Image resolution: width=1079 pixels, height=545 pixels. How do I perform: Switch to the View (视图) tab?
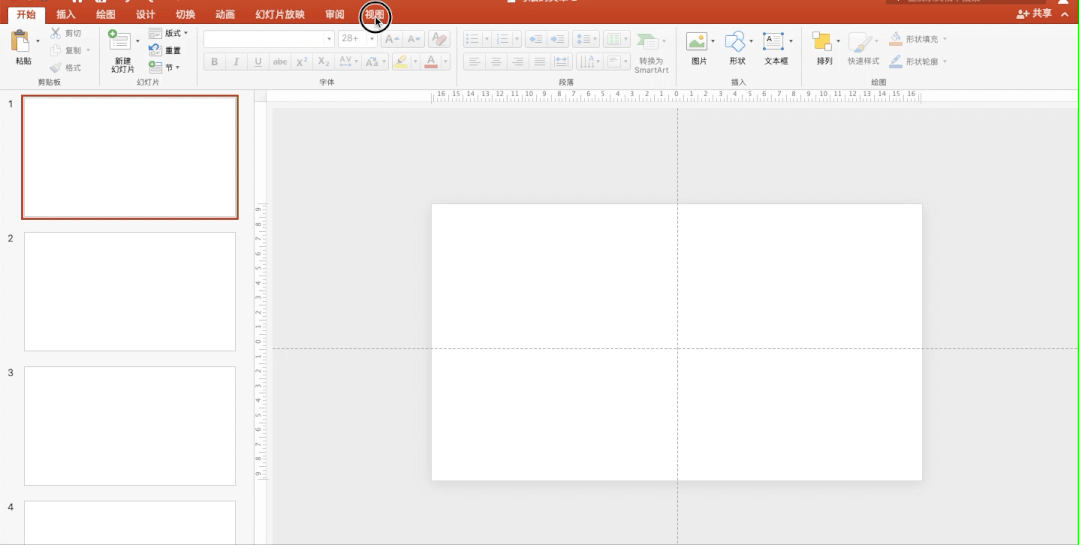pos(374,15)
